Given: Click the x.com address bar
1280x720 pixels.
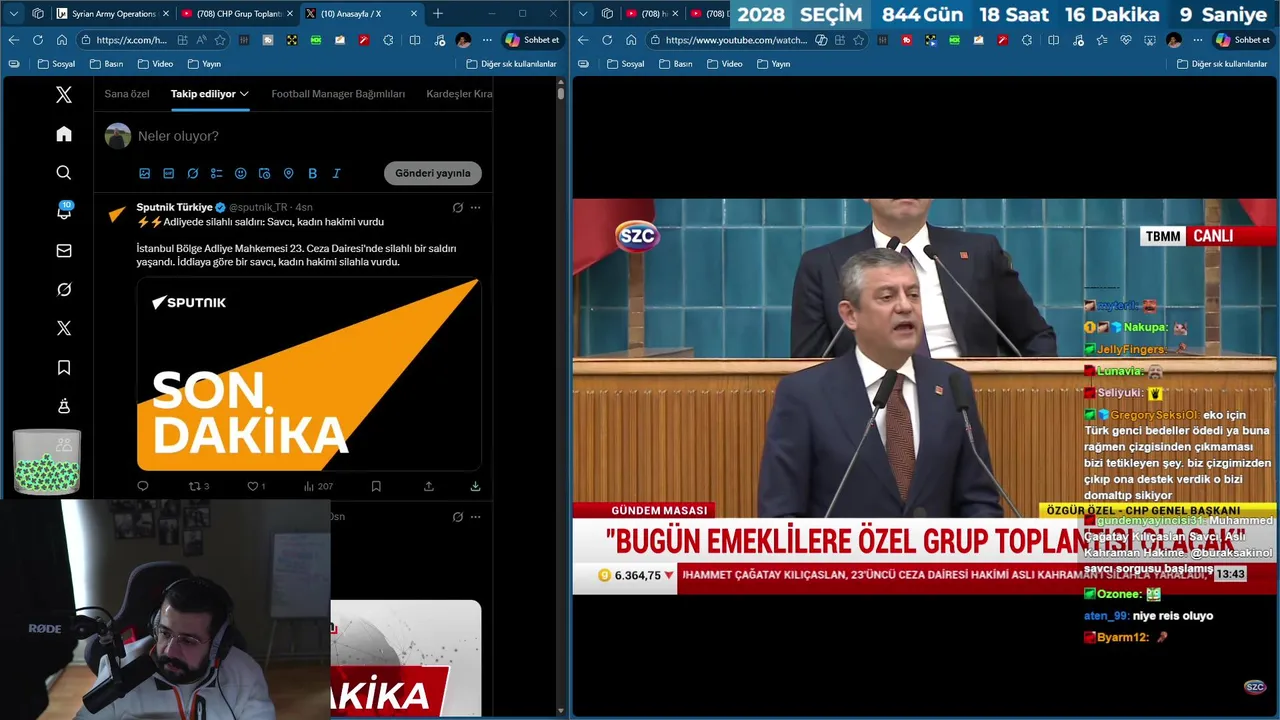Looking at the screenshot, I should coord(153,40).
